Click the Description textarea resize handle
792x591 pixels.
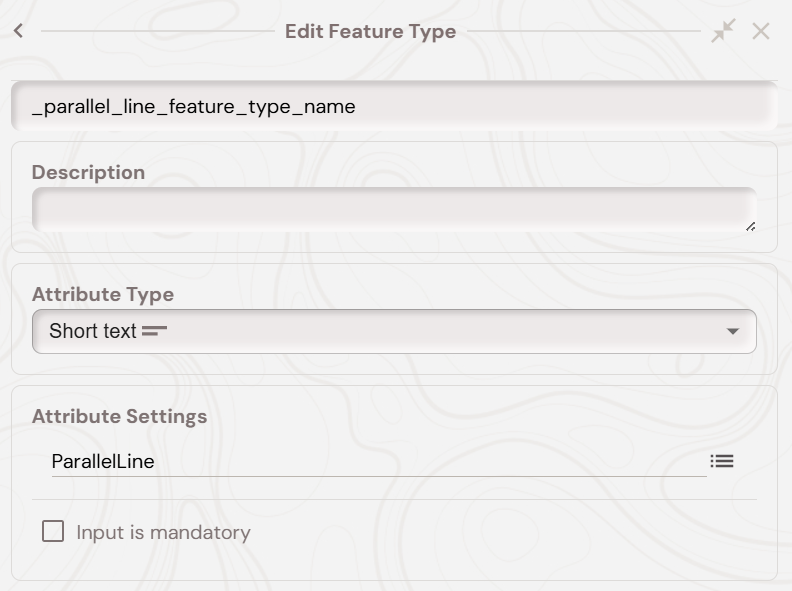750,226
